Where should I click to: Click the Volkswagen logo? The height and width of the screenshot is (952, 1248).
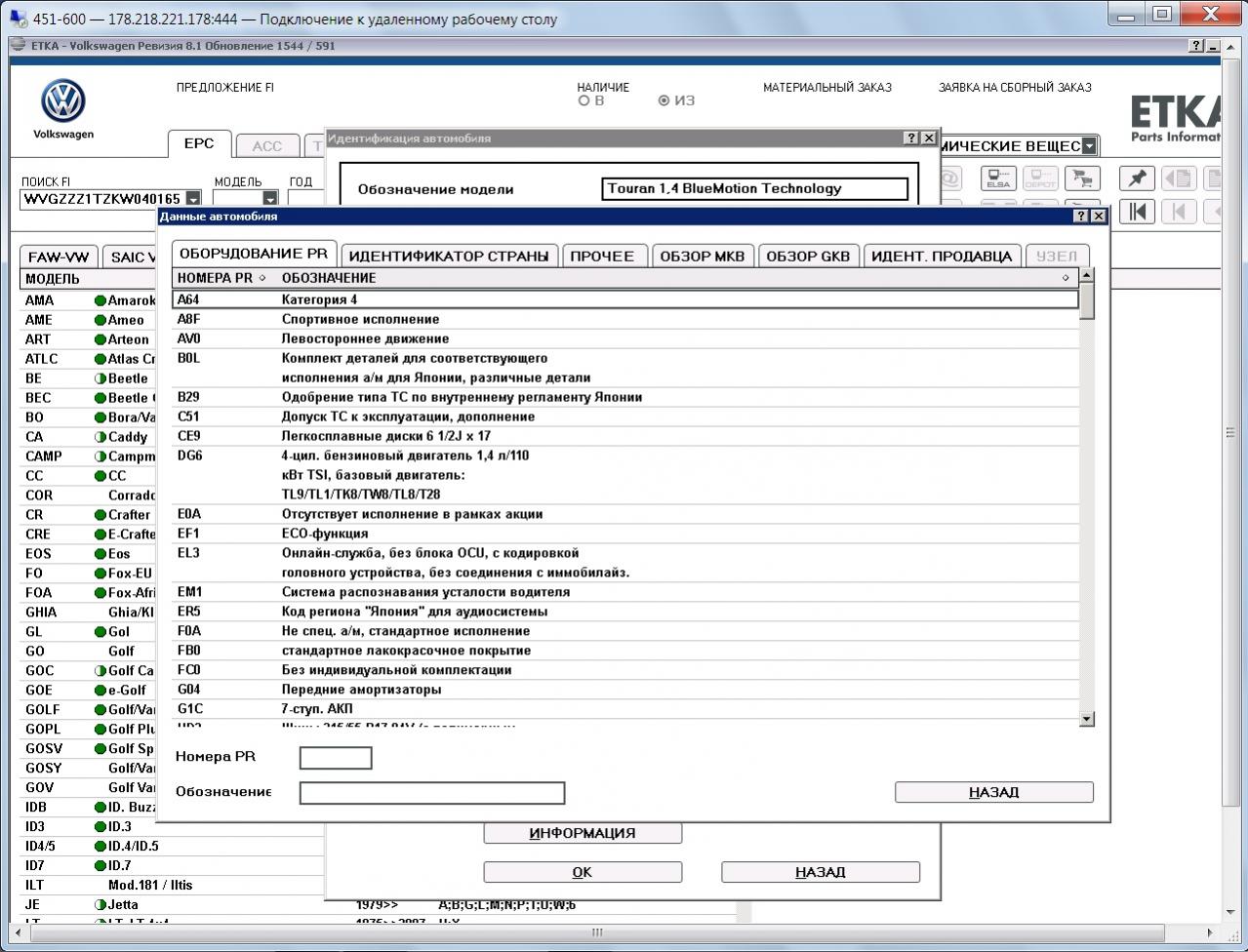tap(63, 101)
